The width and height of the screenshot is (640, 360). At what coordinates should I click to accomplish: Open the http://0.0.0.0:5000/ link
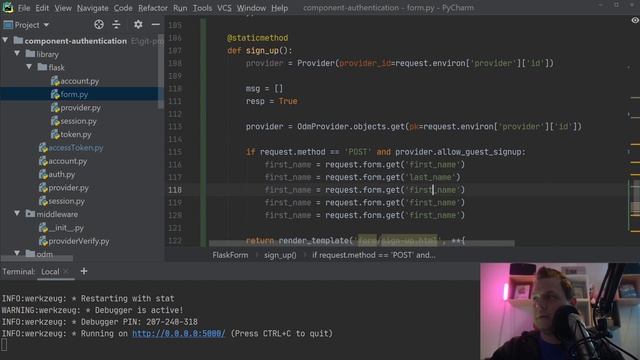pyautogui.click(x=178, y=333)
